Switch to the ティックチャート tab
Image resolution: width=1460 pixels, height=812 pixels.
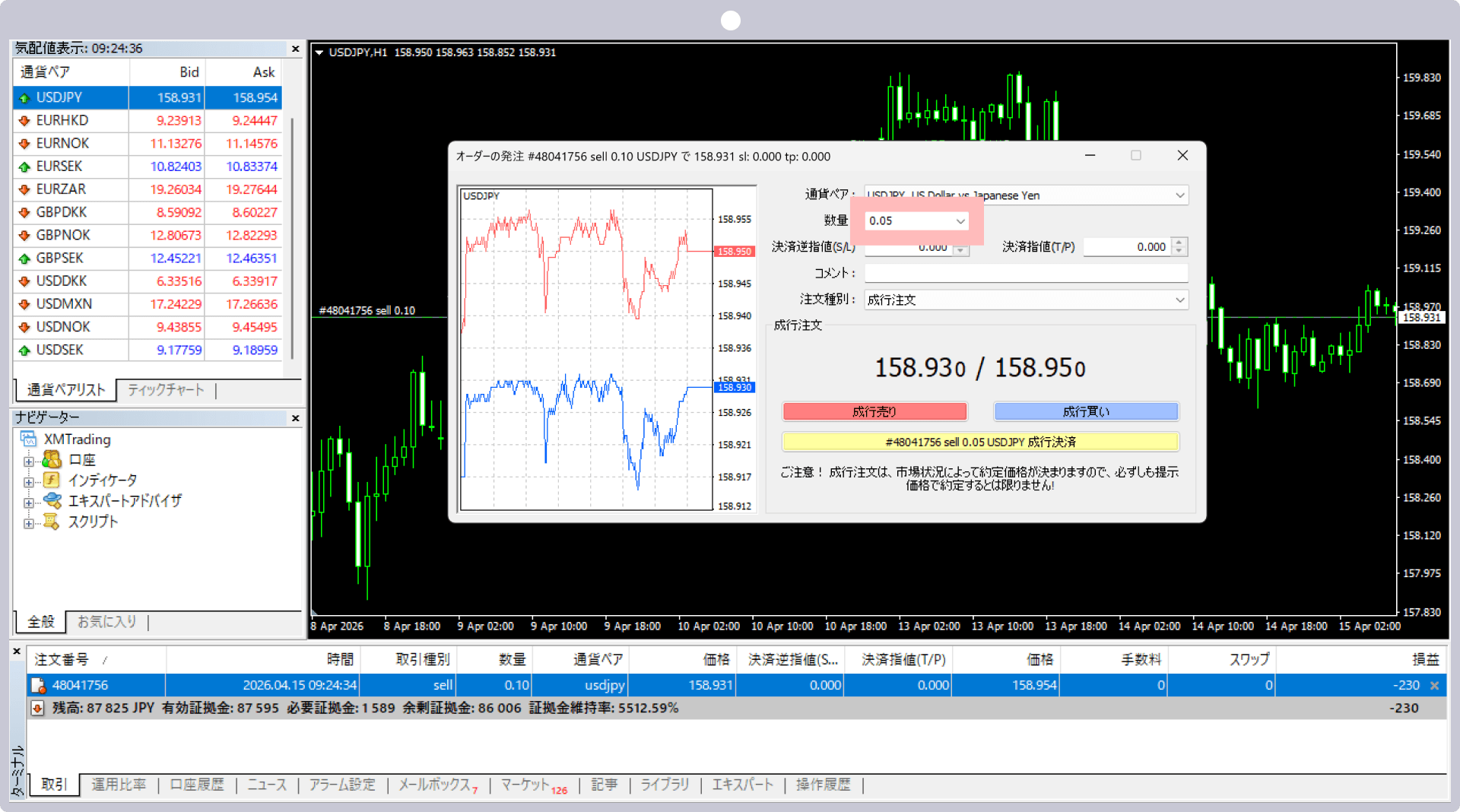point(166,390)
